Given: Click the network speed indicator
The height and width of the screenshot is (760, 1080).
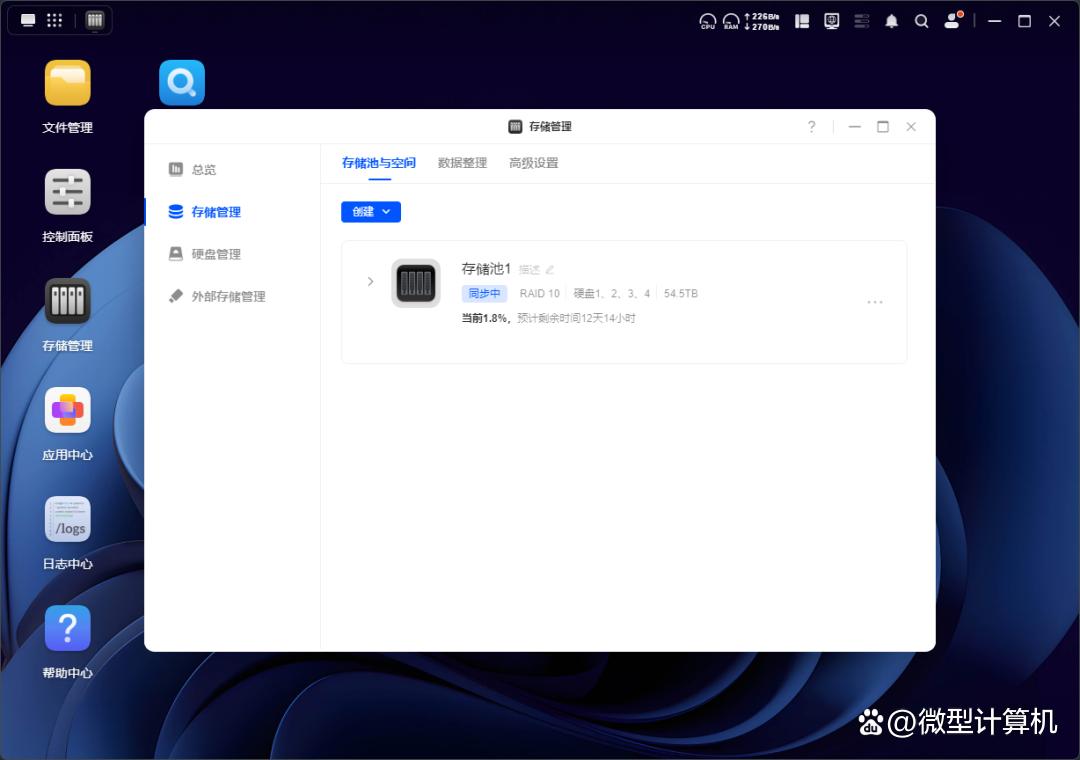Looking at the screenshot, I should (x=762, y=21).
